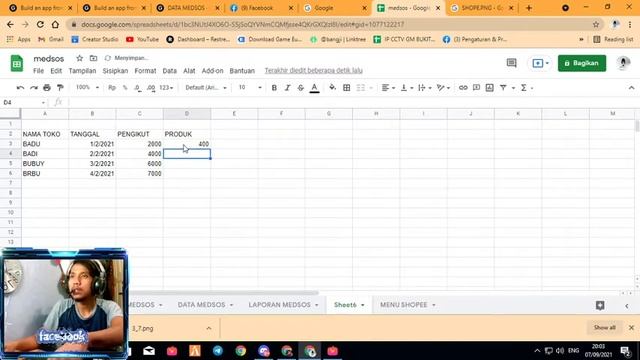Select column D header
The image size is (640, 360).
[187, 113]
